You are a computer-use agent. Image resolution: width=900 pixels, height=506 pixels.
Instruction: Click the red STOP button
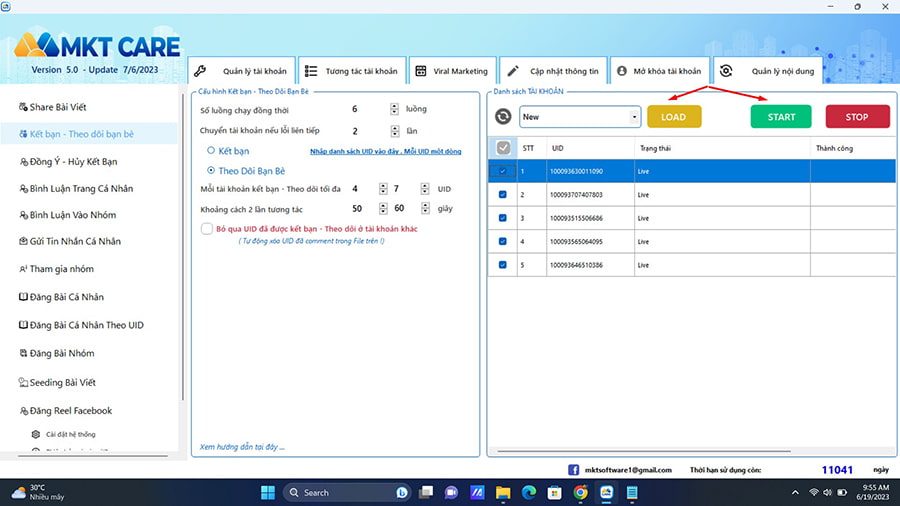tap(858, 116)
